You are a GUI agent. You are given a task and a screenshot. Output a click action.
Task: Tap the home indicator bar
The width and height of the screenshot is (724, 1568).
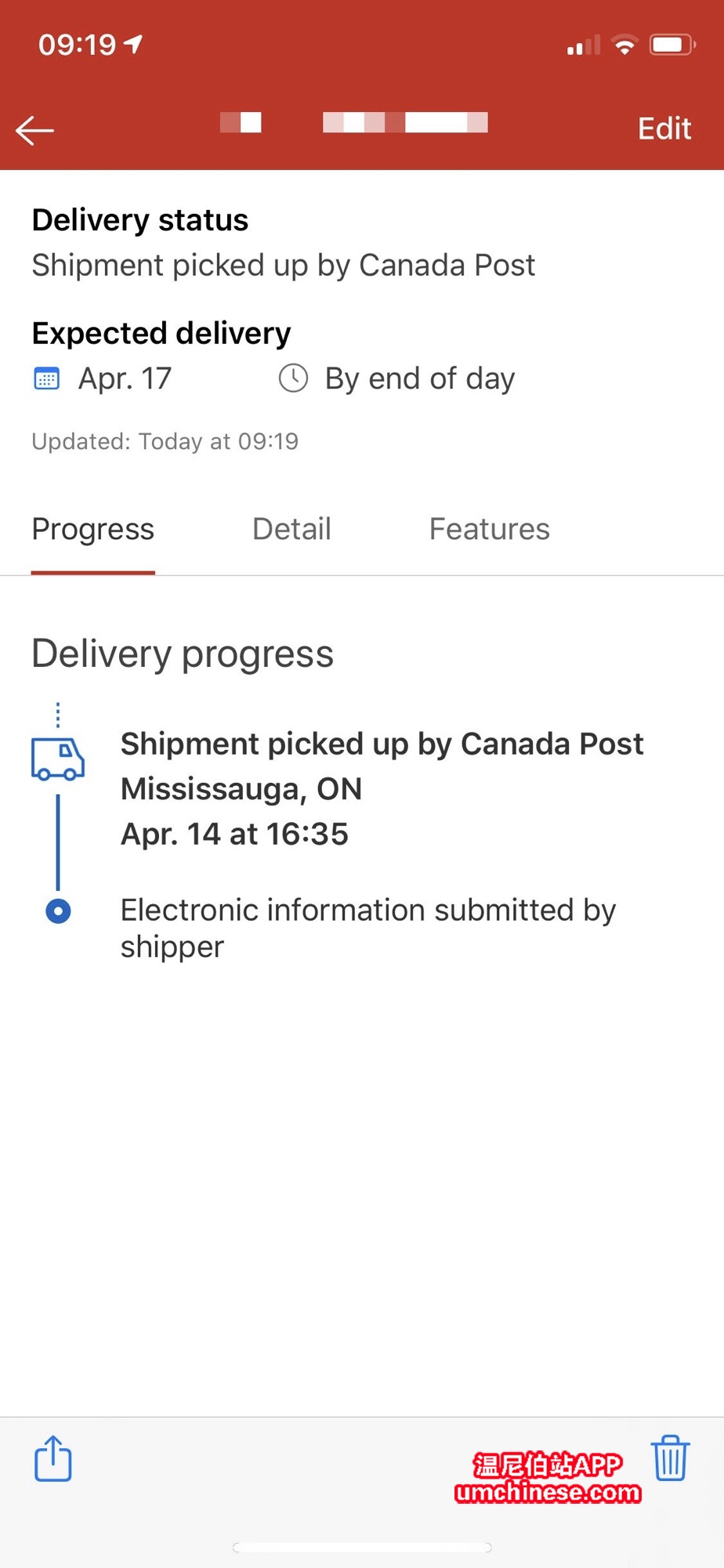(x=362, y=1547)
